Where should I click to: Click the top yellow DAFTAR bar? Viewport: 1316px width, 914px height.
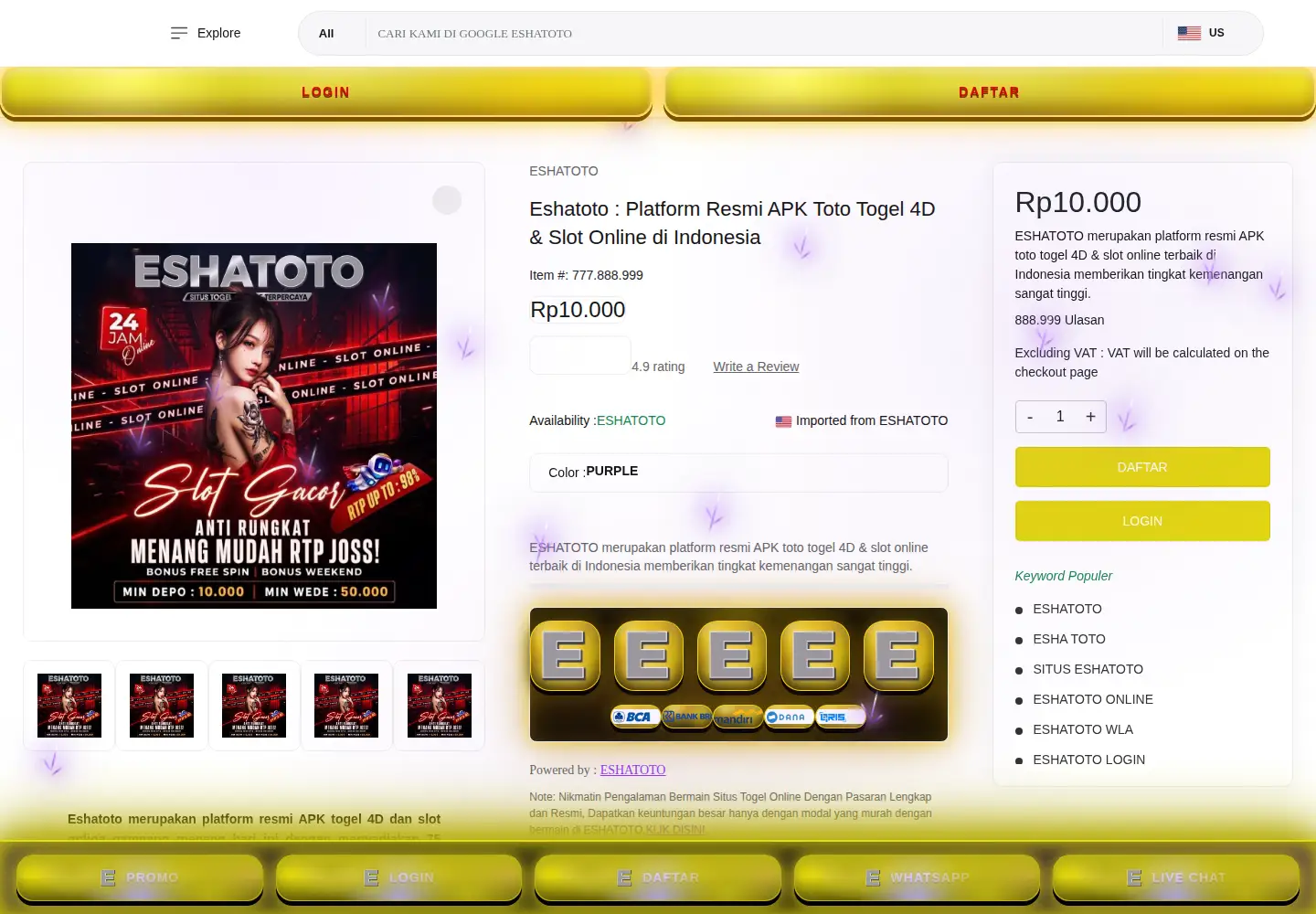pos(990,92)
